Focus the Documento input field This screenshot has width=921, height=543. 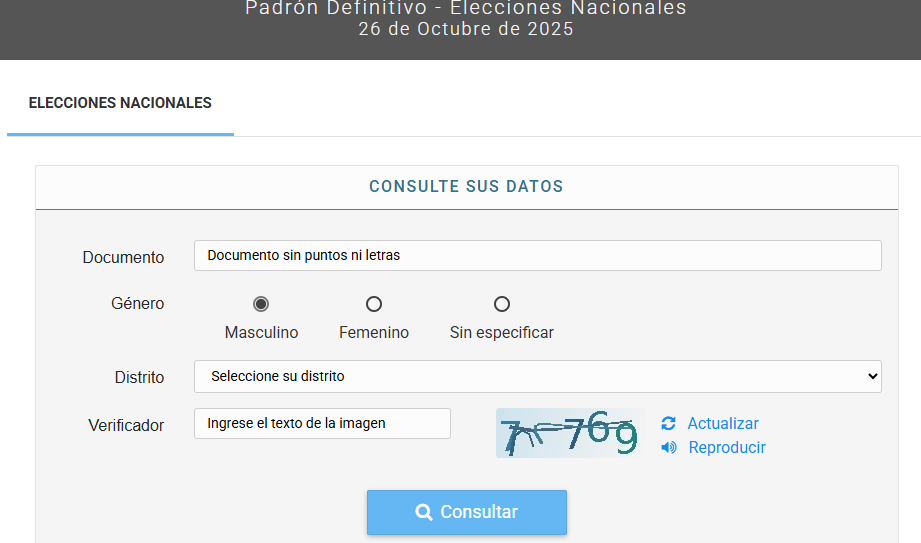pyautogui.click(x=537, y=255)
